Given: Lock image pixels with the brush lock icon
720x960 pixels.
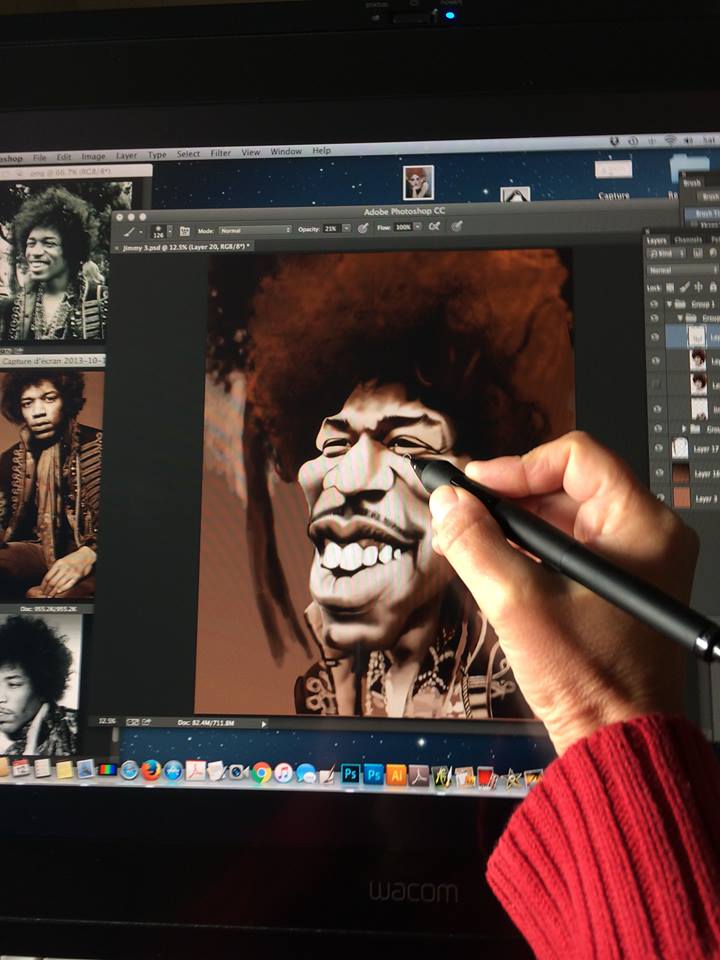Looking at the screenshot, I should click(684, 287).
